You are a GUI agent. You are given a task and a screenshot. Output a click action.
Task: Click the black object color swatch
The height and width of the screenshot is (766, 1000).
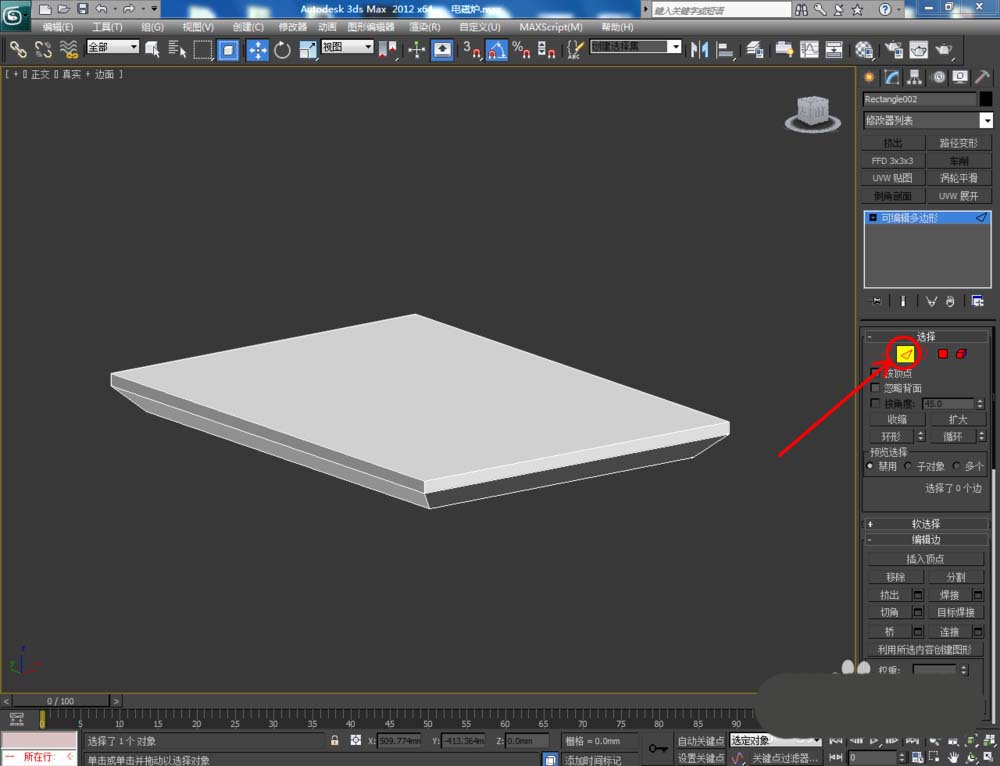[x=986, y=99]
